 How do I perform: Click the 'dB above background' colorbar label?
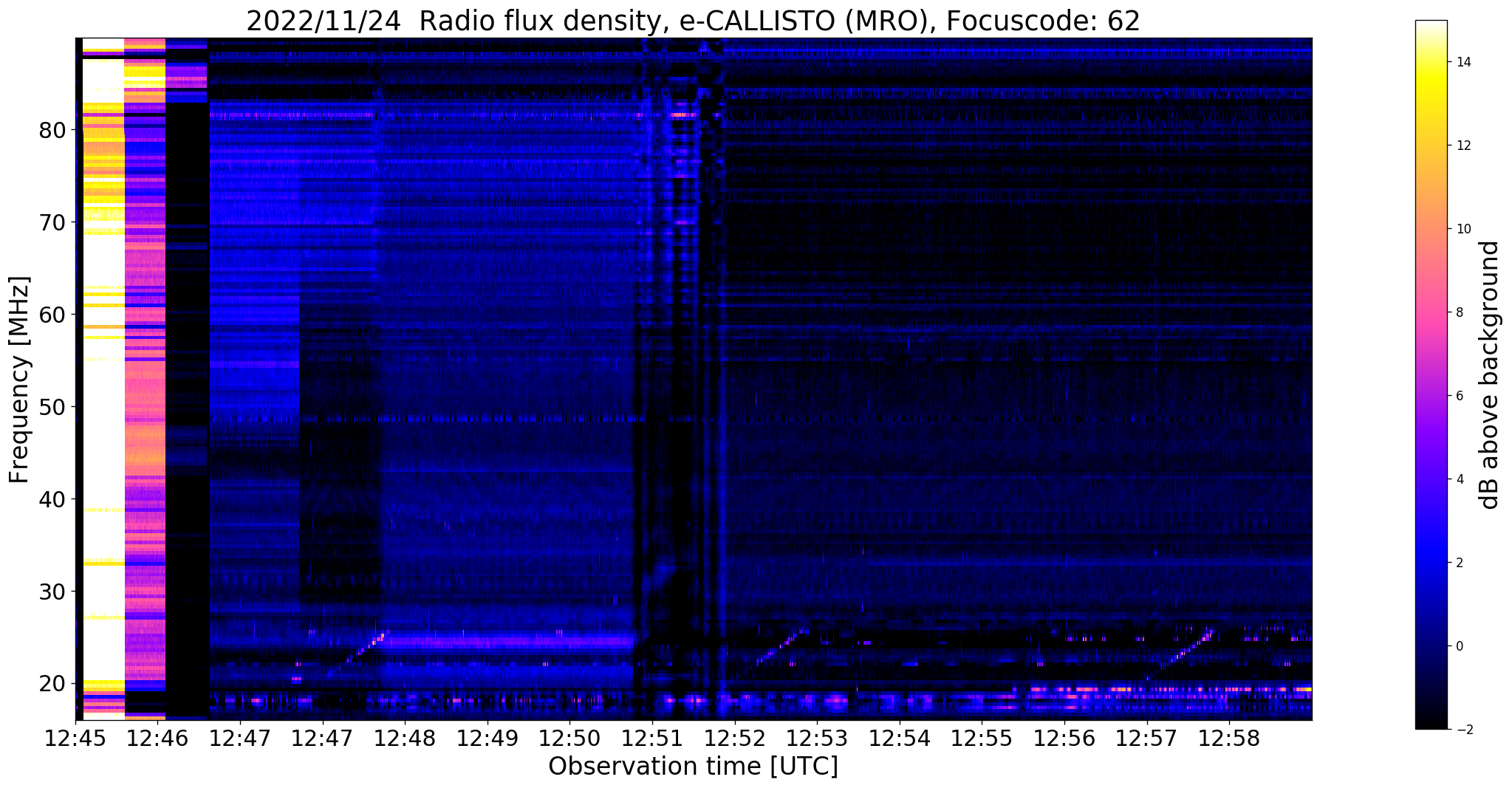pyautogui.click(x=1490, y=374)
